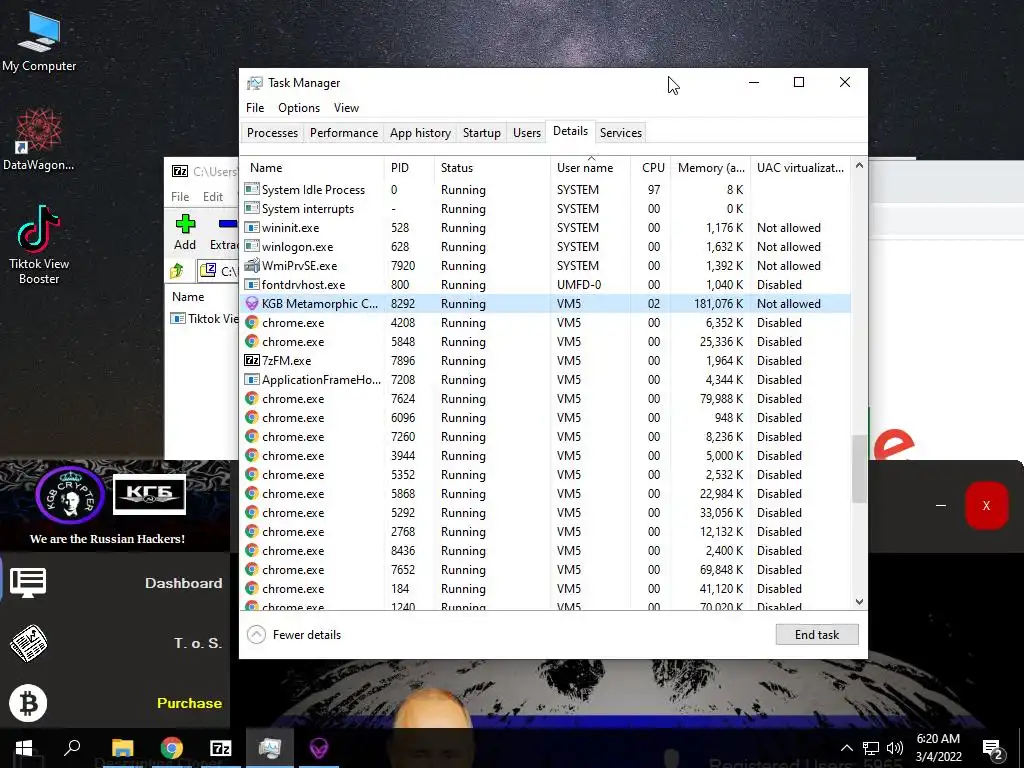Click the KGB alien taskbar icon
The width and height of the screenshot is (1024, 768).
coord(319,748)
